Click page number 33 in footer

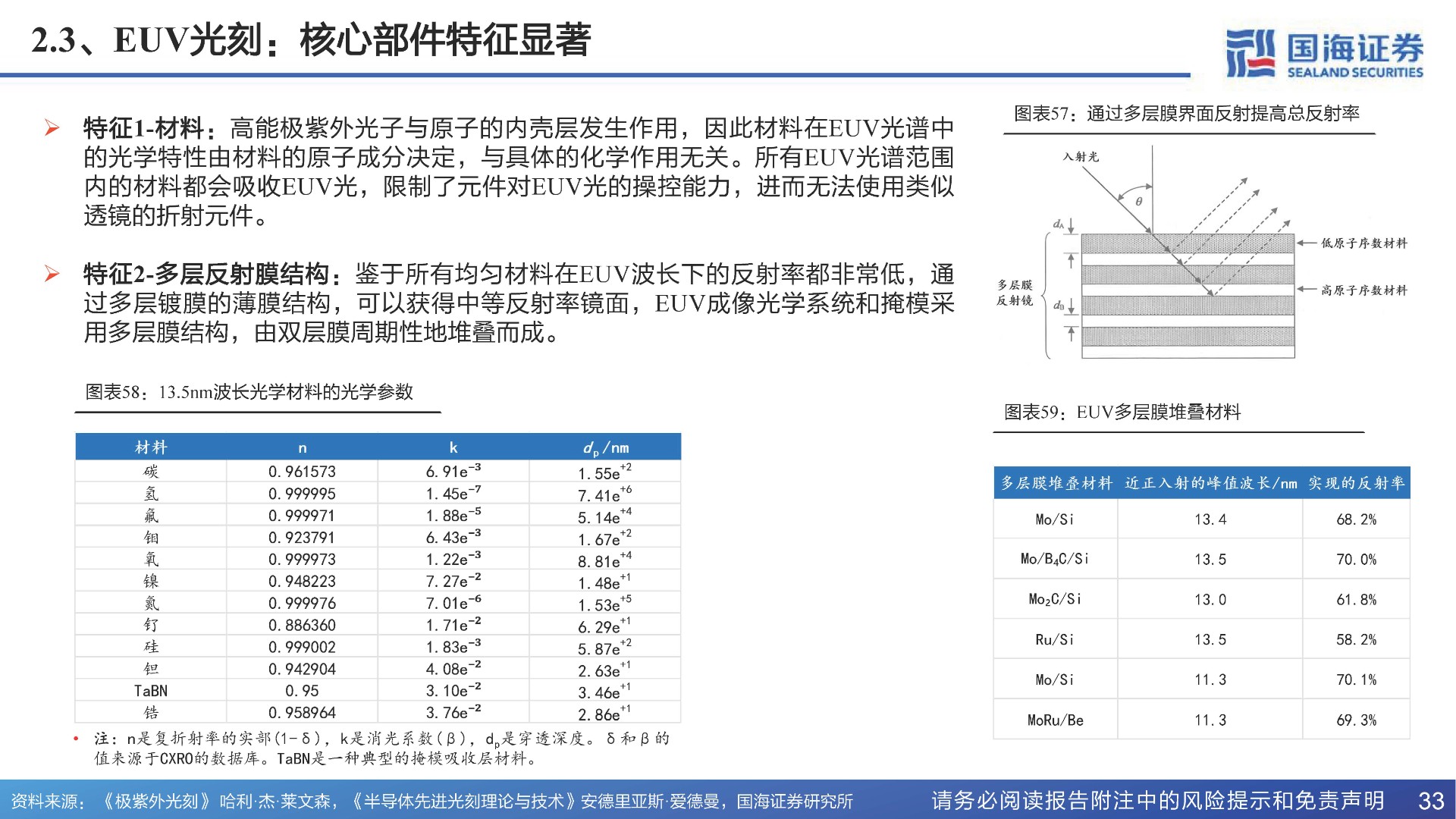[1431, 801]
